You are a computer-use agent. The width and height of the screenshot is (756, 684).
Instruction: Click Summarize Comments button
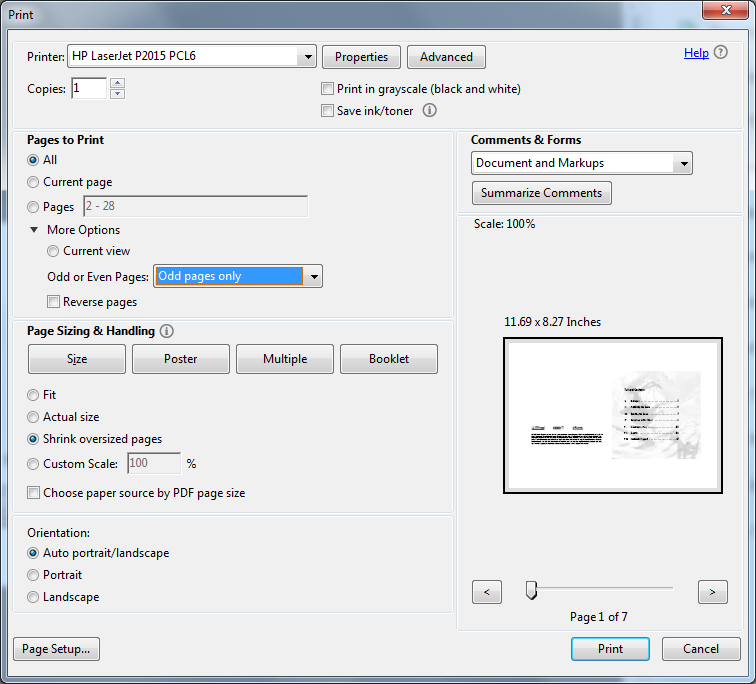coord(541,193)
